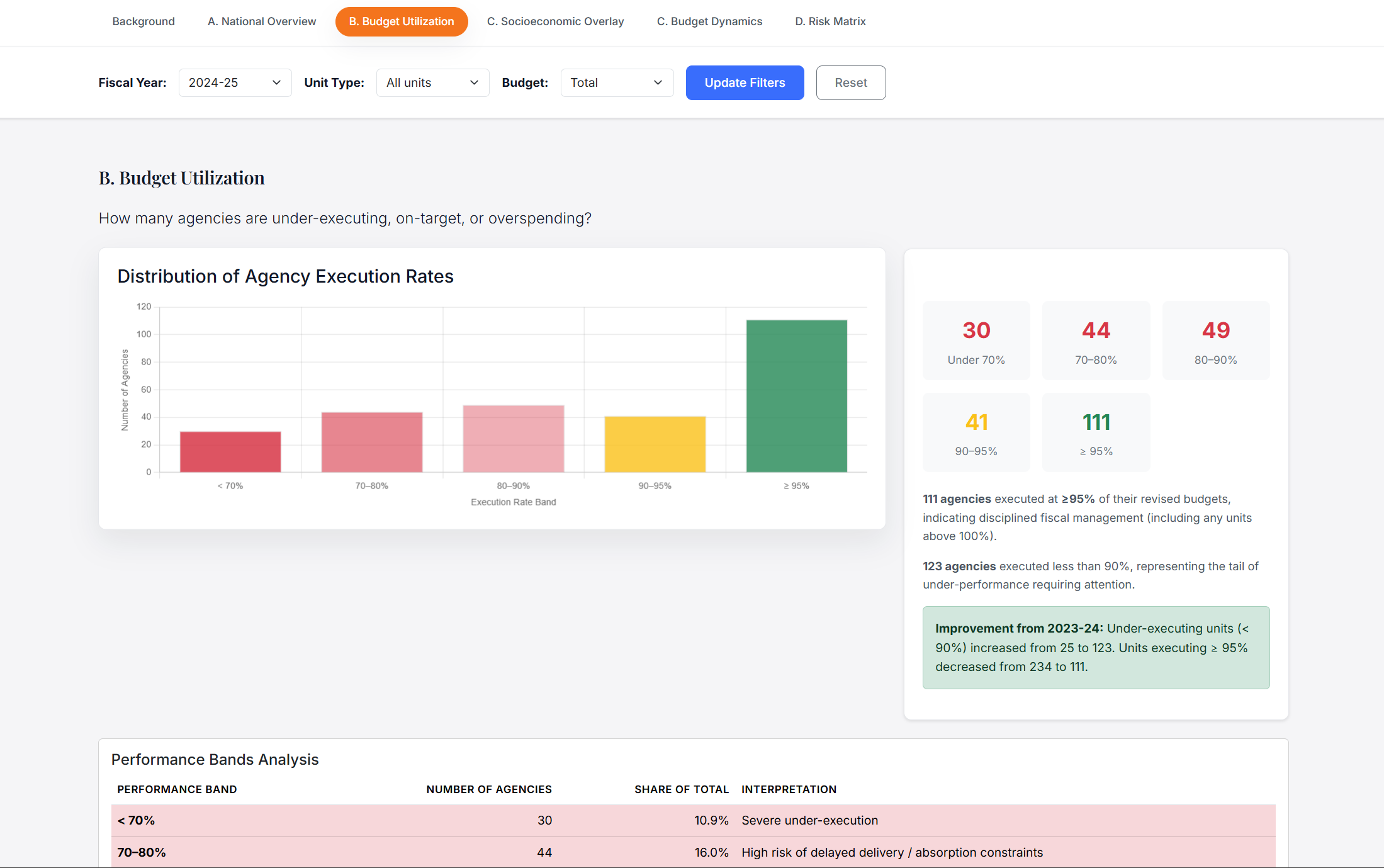Click the Number of Agencies column header
This screenshot has height=868, width=1384.
488,789
